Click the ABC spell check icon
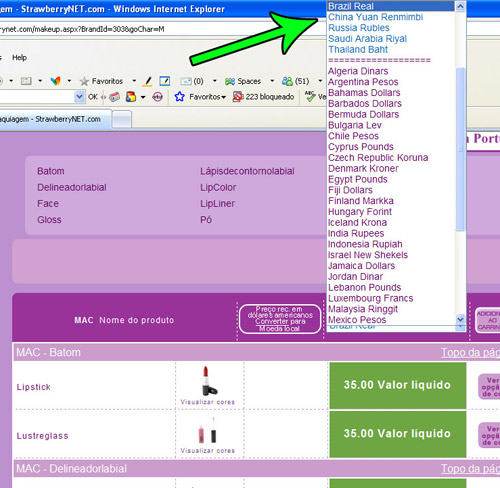Screen dimensions: 500x488 click(x=310, y=97)
